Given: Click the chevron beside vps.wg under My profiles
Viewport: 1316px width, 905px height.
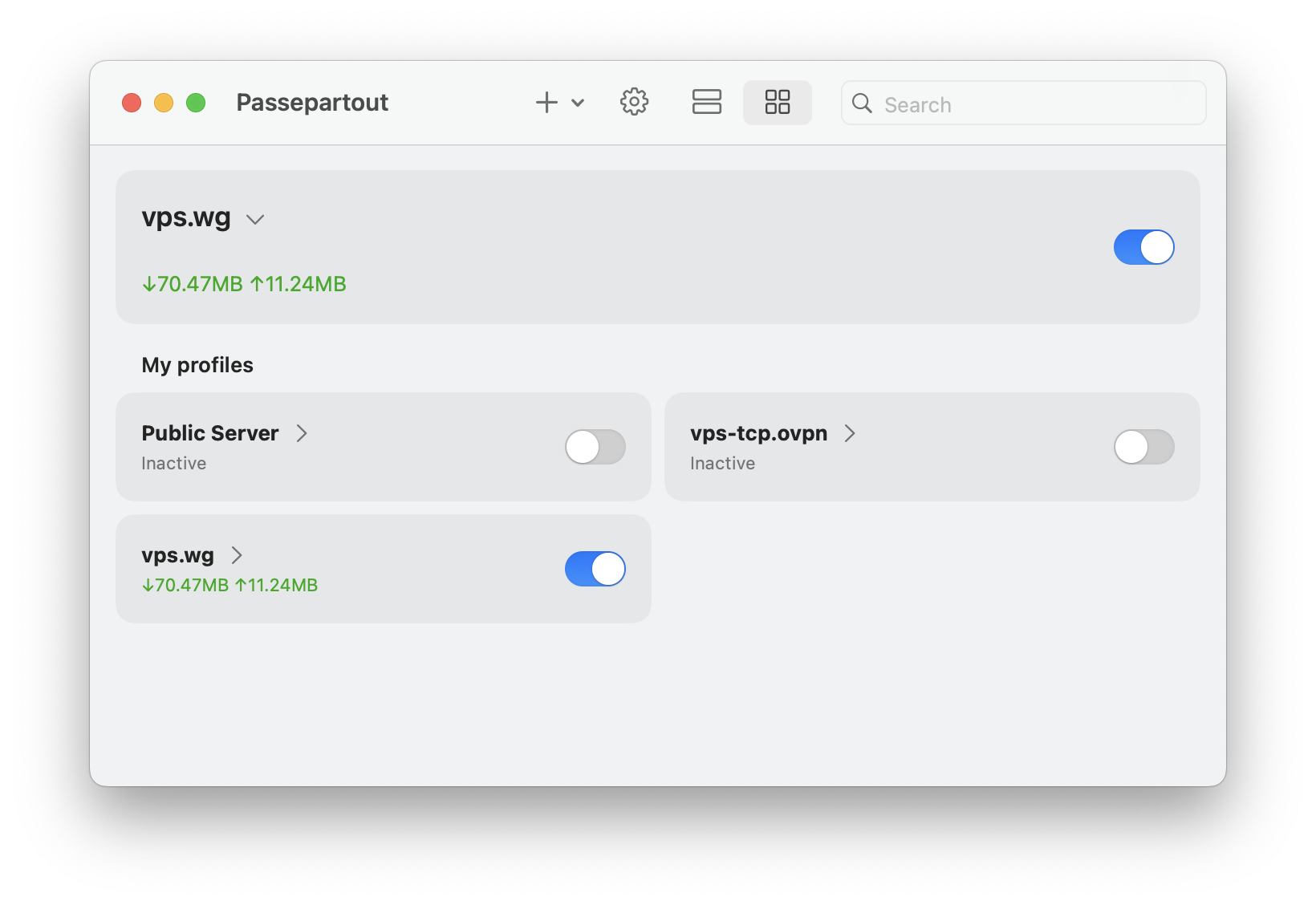Looking at the screenshot, I should [x=237, y=555].
